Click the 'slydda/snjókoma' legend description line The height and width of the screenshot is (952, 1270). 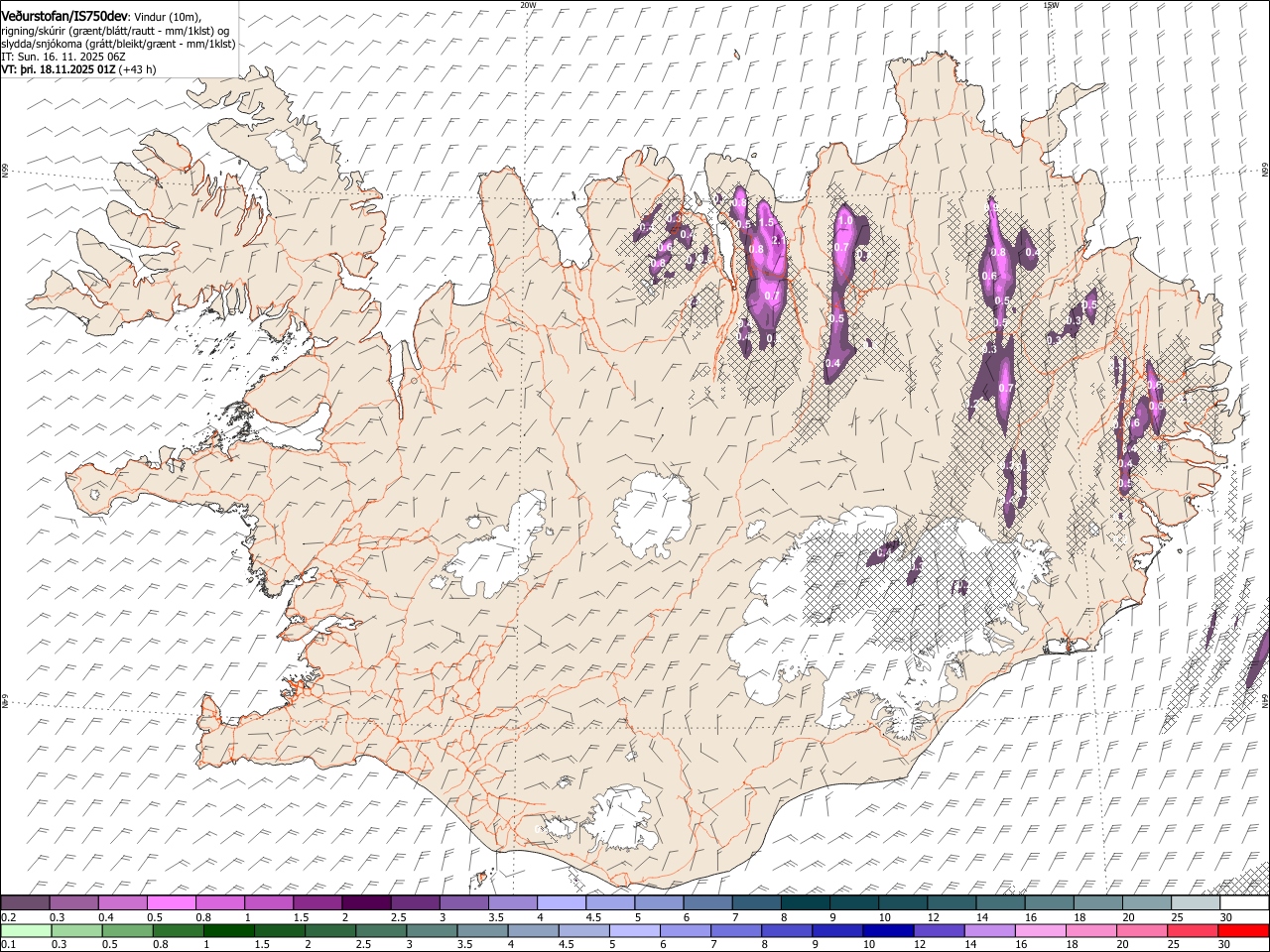(x=118, y=44)
